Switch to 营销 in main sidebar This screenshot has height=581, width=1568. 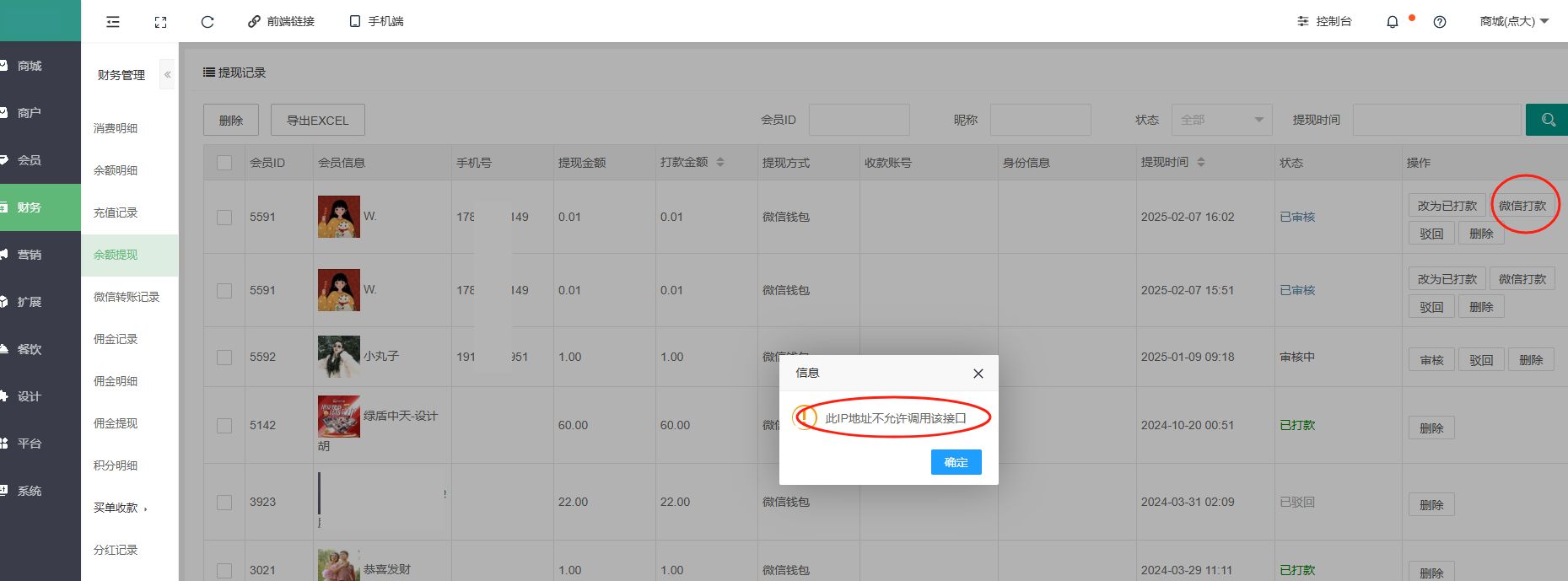(30, 255)
